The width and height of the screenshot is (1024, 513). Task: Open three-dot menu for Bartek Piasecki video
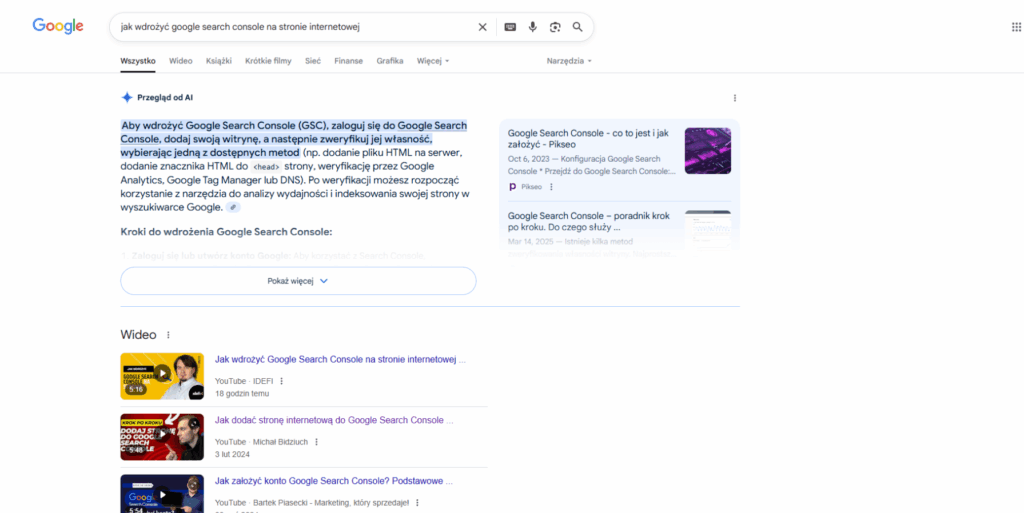(417, 503)
